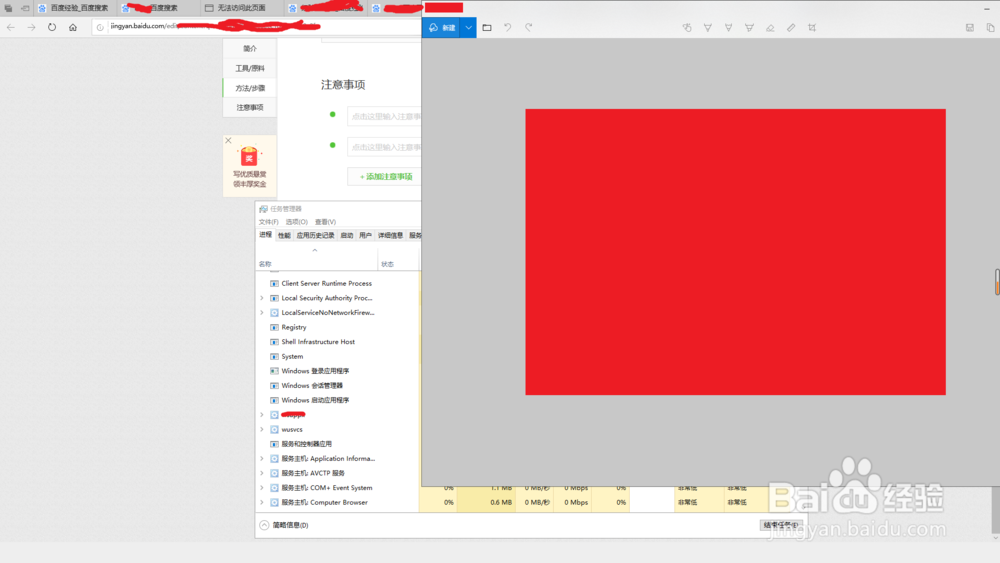The height and width of the screenshot is (563, 1000).
Task: Click the 添加注意事项 button
Action: click(385, 177)
